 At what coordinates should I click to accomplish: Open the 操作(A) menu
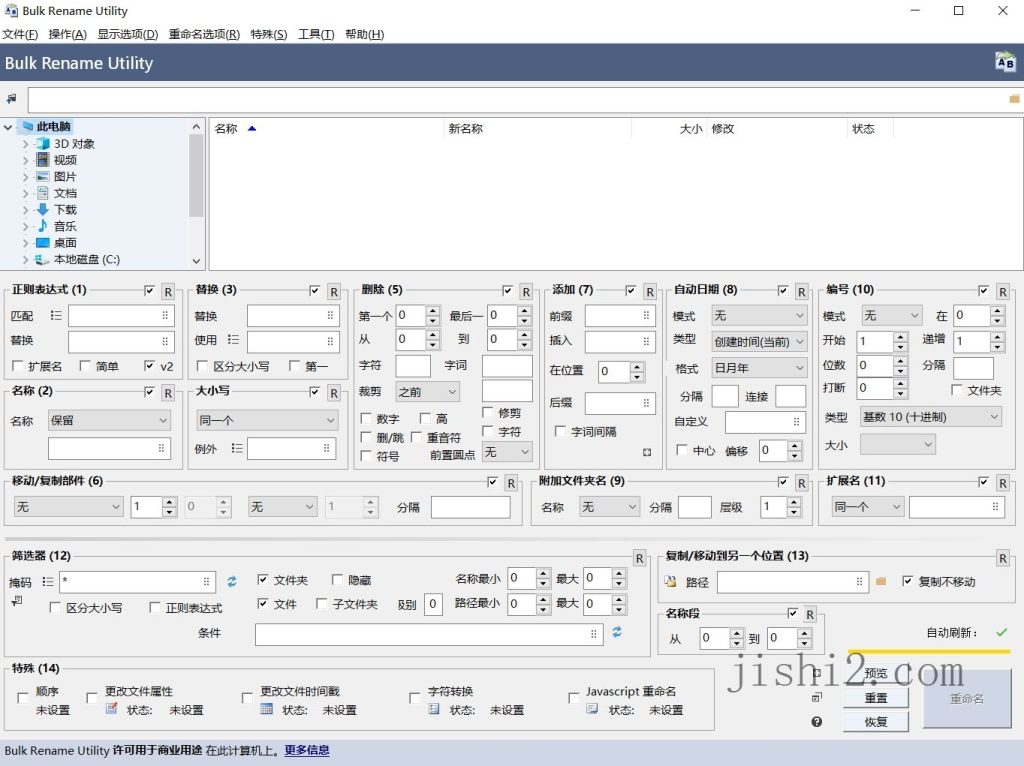[x=67, y=34]
